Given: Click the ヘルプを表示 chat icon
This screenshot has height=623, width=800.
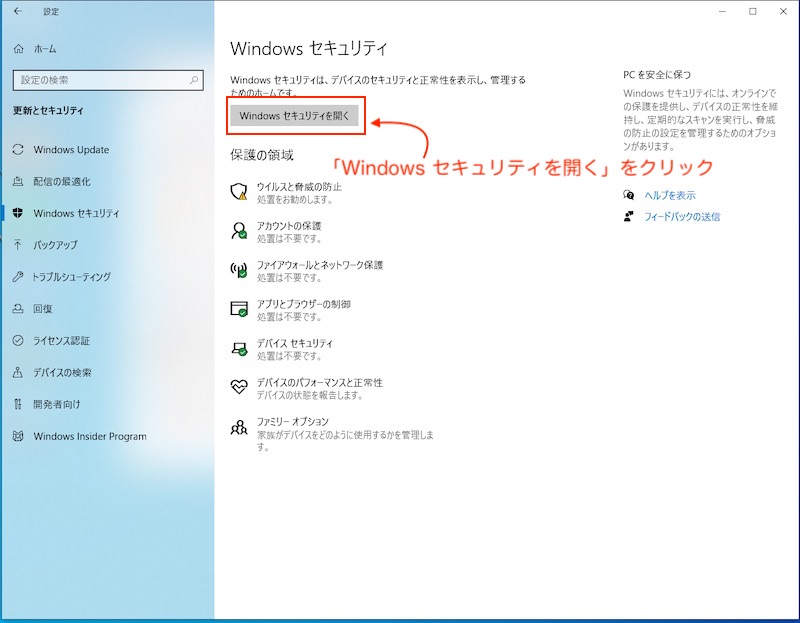Looking at the screenshot, I should click(629, 195).
